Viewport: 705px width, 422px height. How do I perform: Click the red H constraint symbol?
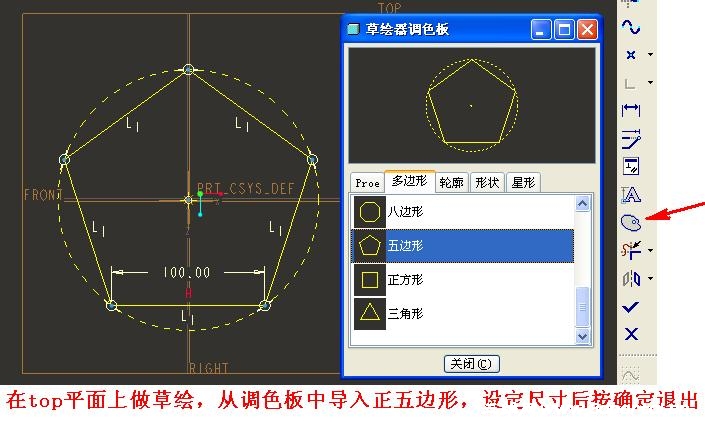point(188,293)
